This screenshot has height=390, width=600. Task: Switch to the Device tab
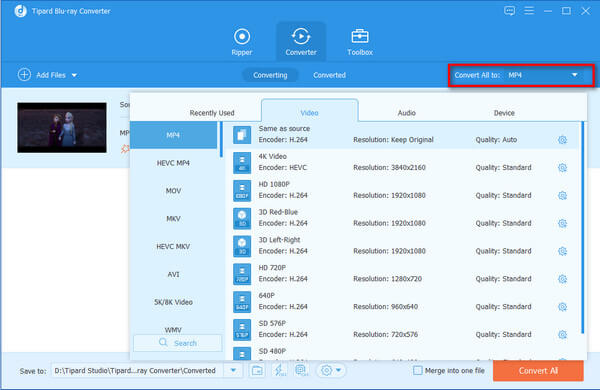[504, 113]
